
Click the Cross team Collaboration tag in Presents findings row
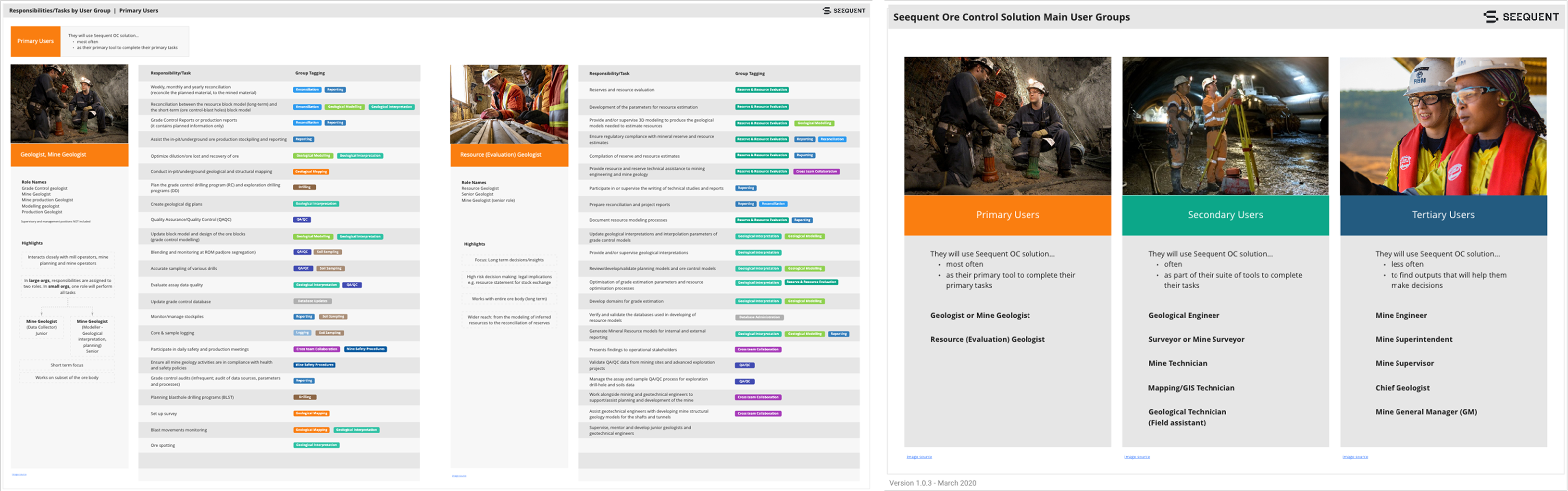click(759, 350)
